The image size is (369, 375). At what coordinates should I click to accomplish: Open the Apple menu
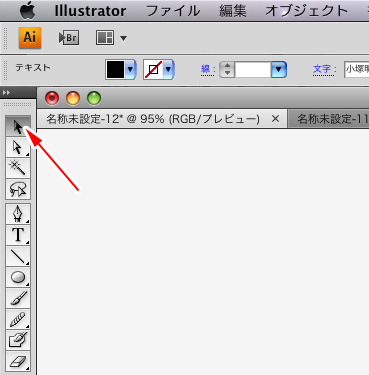(27, 11)
